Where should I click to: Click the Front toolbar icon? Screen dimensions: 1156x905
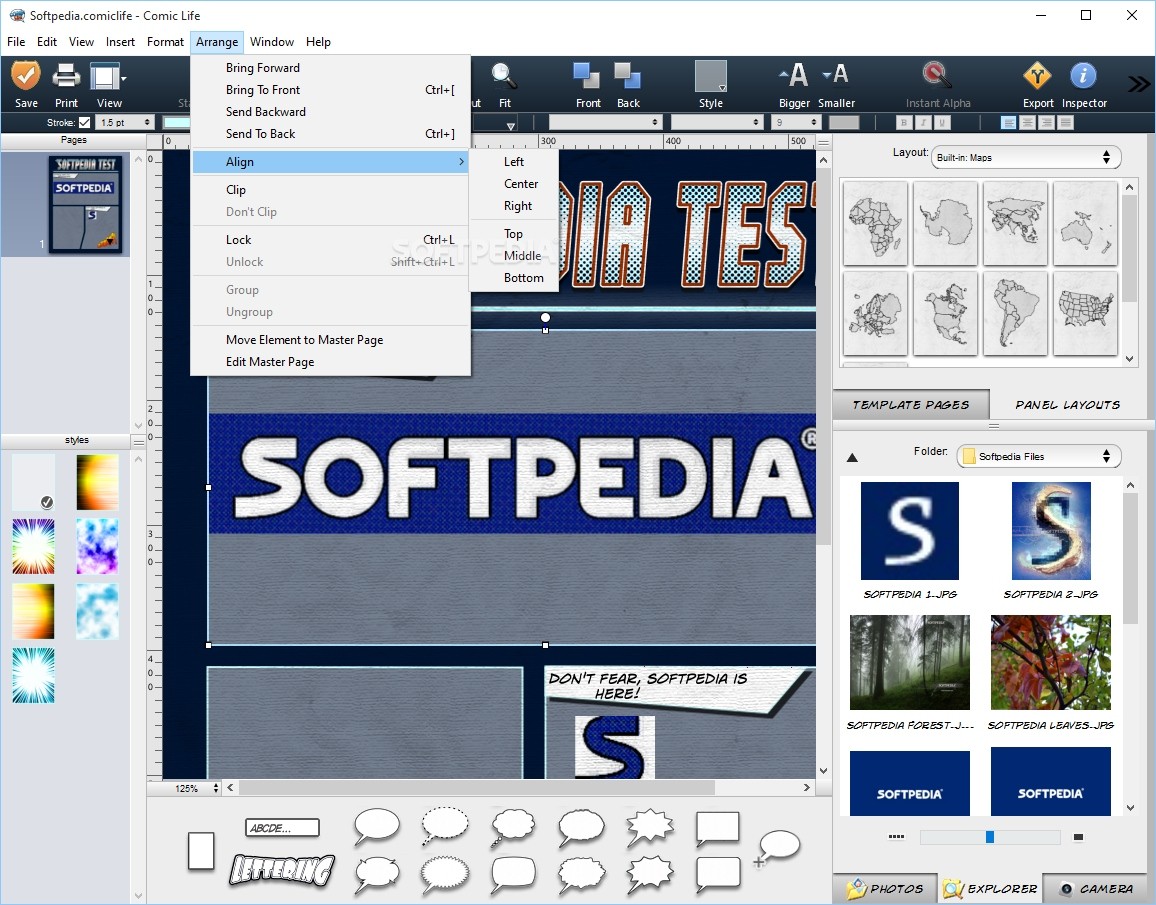click(x=588, y=76)
